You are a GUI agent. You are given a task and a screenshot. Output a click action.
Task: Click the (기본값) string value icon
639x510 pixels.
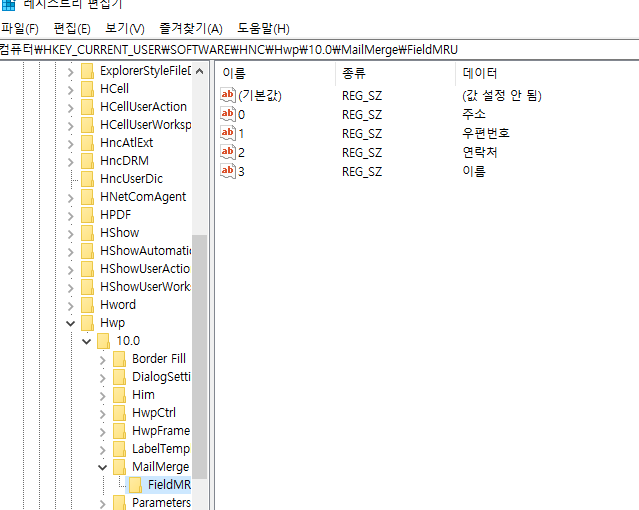click(x=228, y=95)
